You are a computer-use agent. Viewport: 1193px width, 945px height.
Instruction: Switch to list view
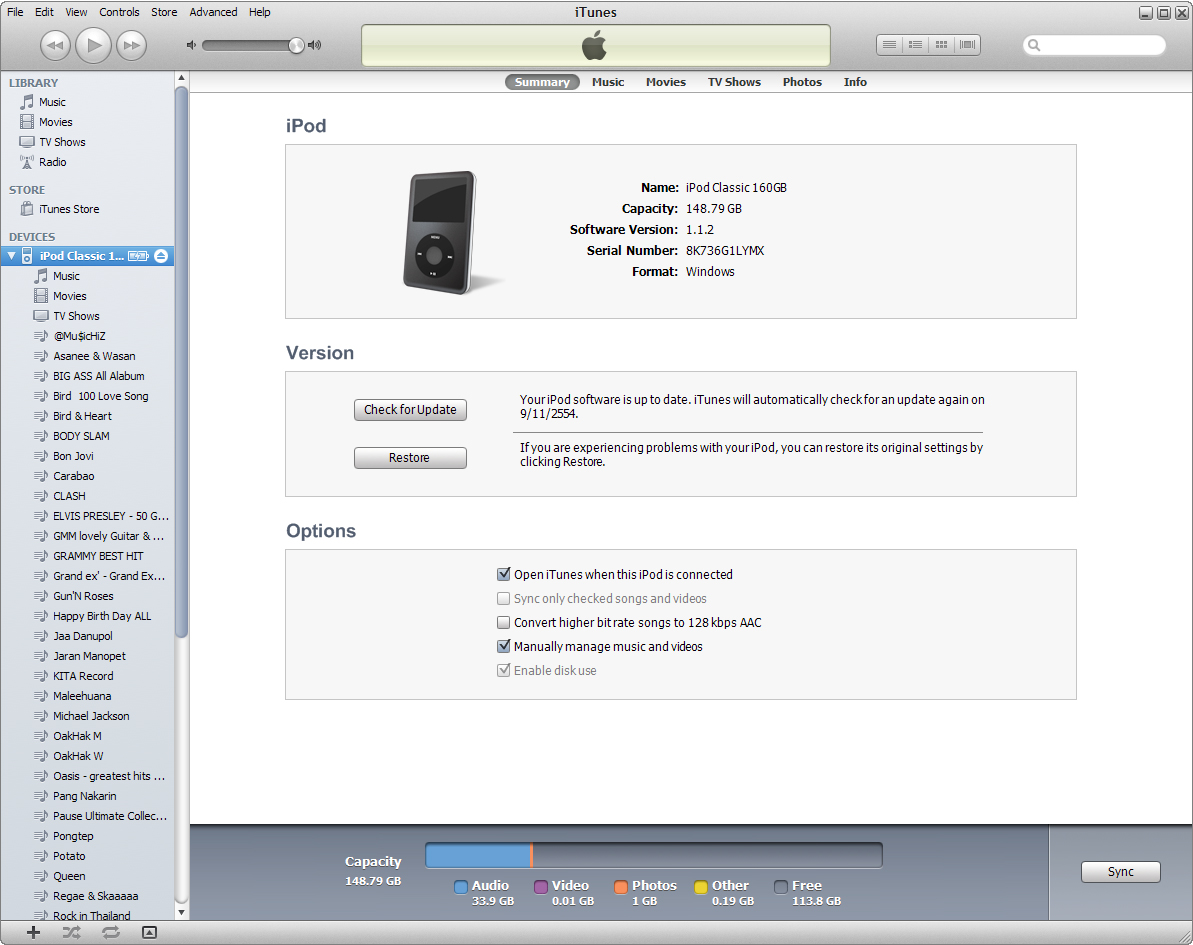click(889, 45)
